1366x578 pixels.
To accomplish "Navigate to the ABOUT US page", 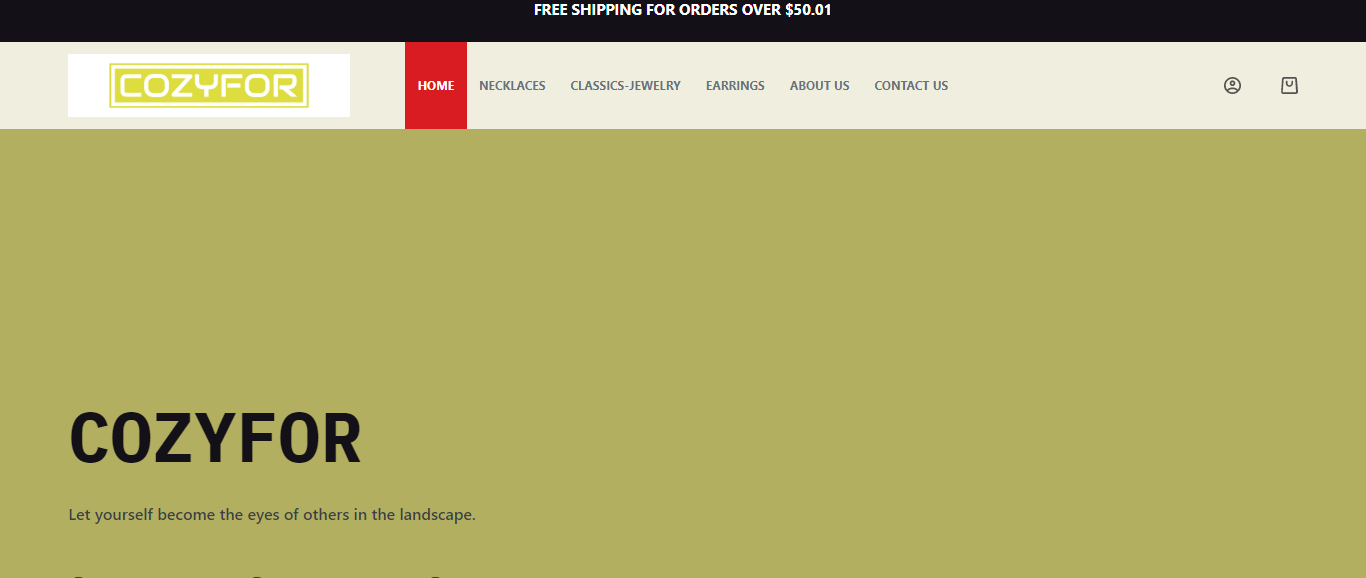I will [x=819, y=86].
